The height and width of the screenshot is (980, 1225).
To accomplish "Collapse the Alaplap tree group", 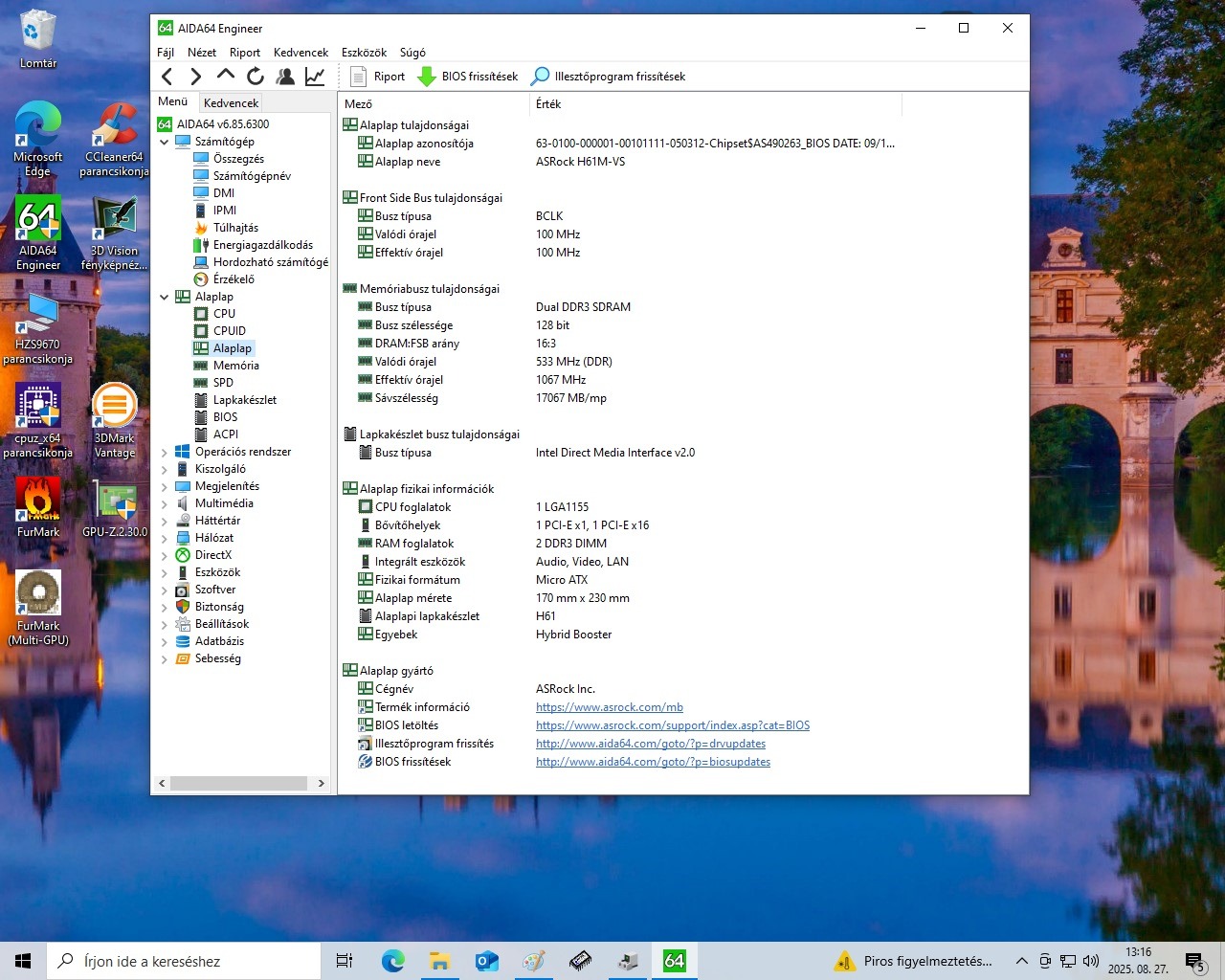I will [x=164, y=297].
